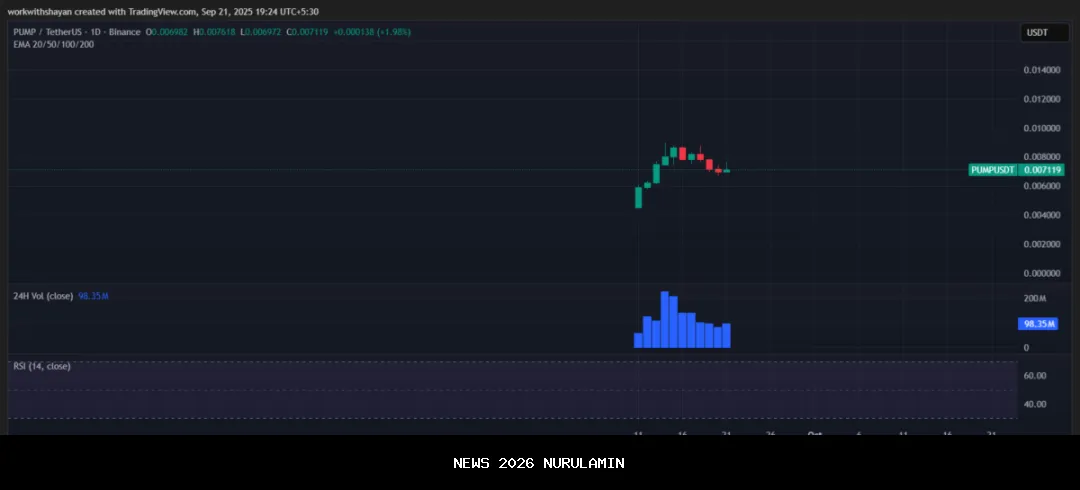Click the Oct marker on time axis
This screenshot has height=490, width=1080.
(x=814, y=433)
